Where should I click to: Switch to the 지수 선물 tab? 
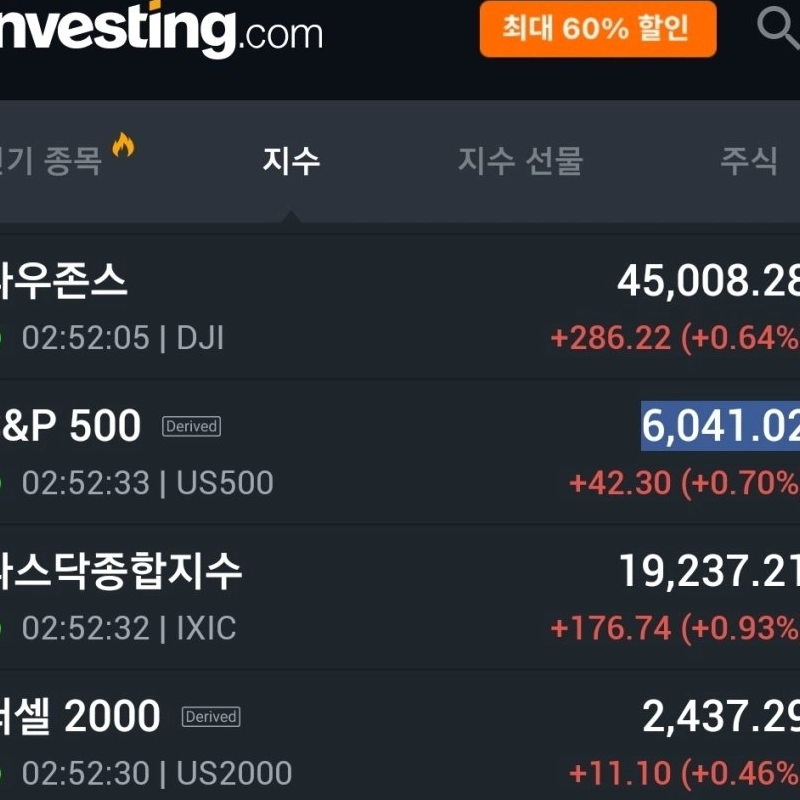(x=520, y=160)
